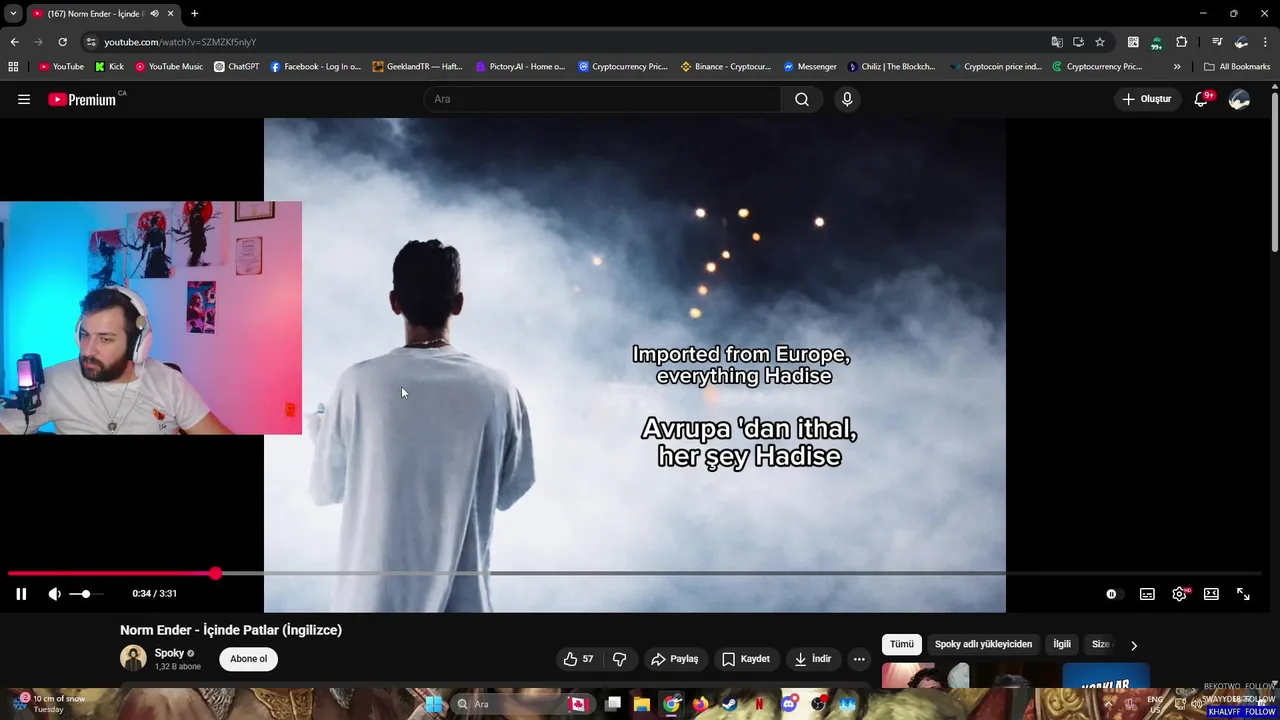Start voice search with microphone icon
The image size is (1280, 720).
coord(847,99)
